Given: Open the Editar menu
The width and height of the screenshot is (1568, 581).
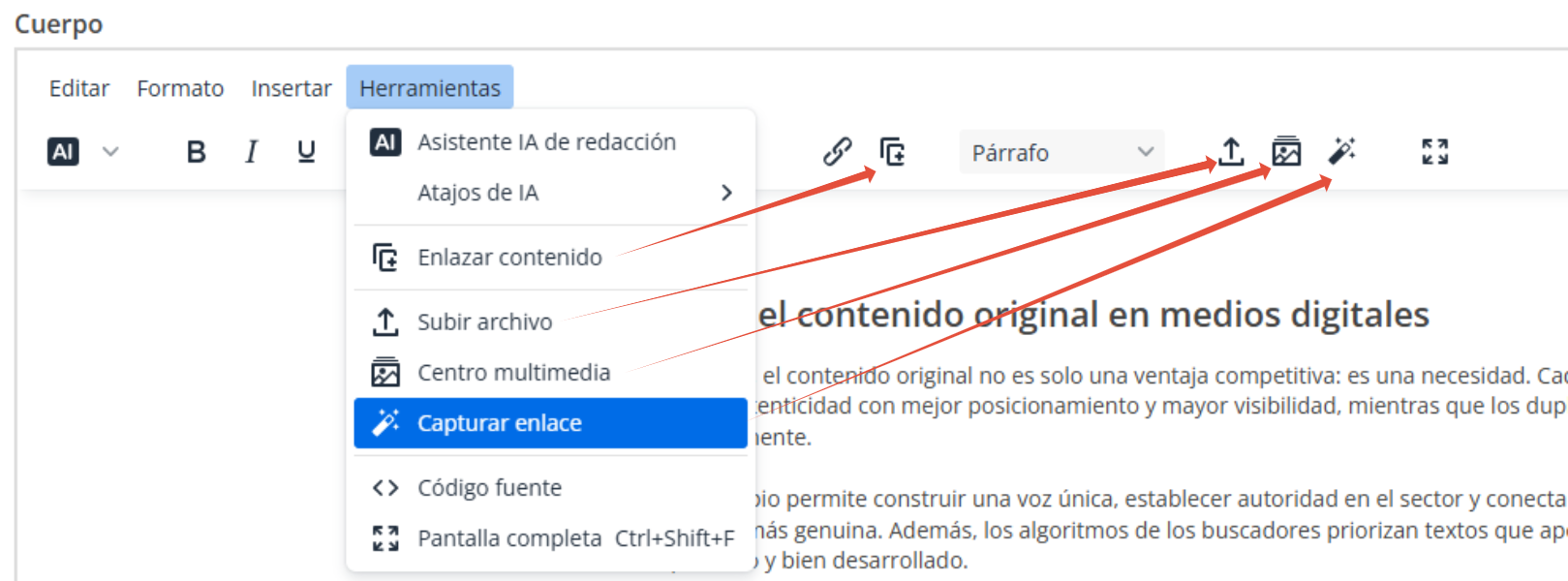Looking at the screenshot, I should (78, 88).
